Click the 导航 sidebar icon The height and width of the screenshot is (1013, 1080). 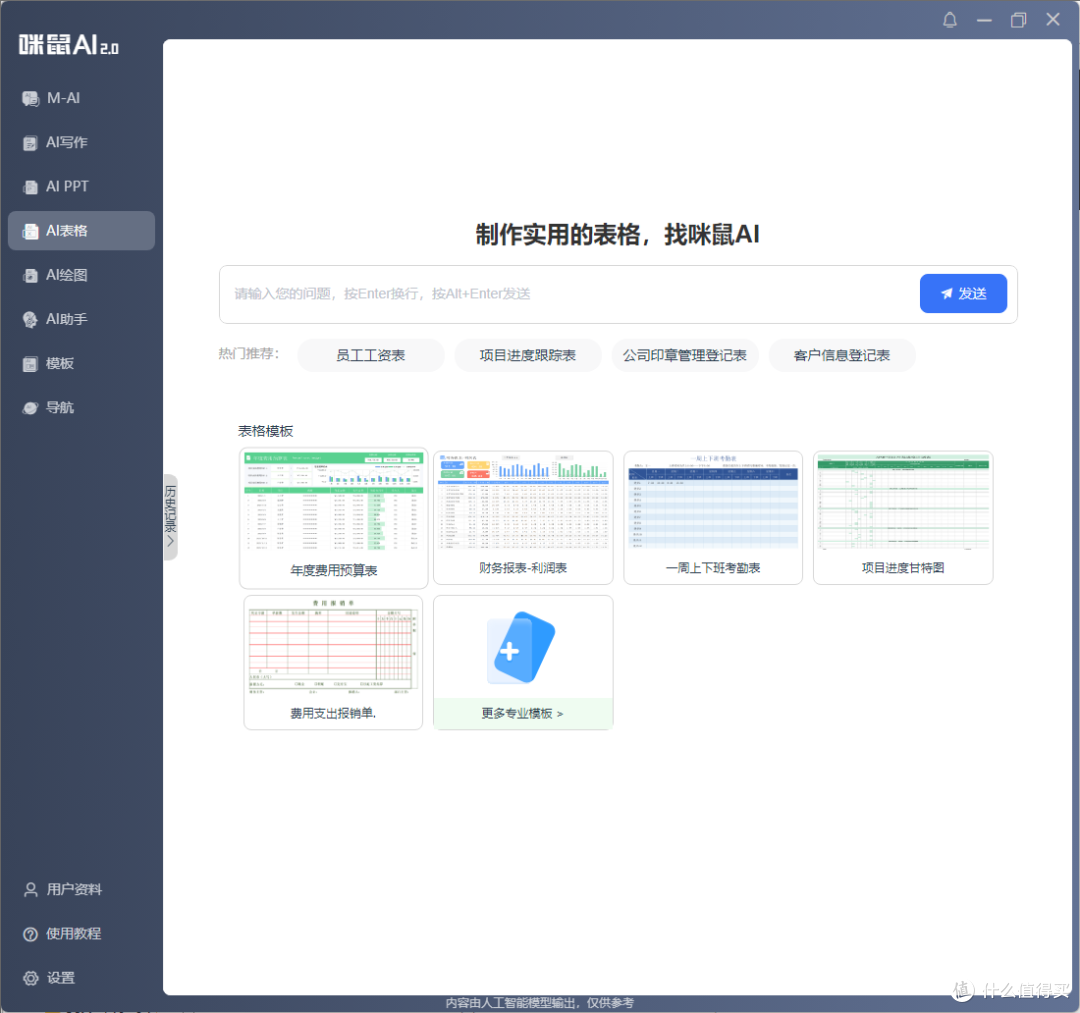[30, 408]
